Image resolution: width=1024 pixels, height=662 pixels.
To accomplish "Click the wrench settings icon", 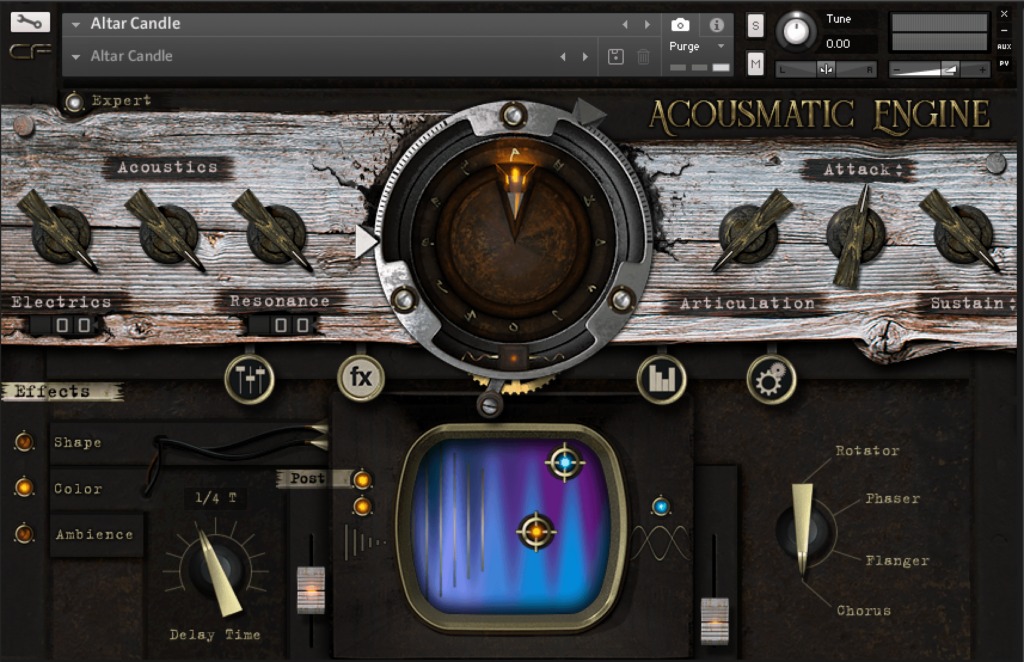I will click(x=30, y=22).
